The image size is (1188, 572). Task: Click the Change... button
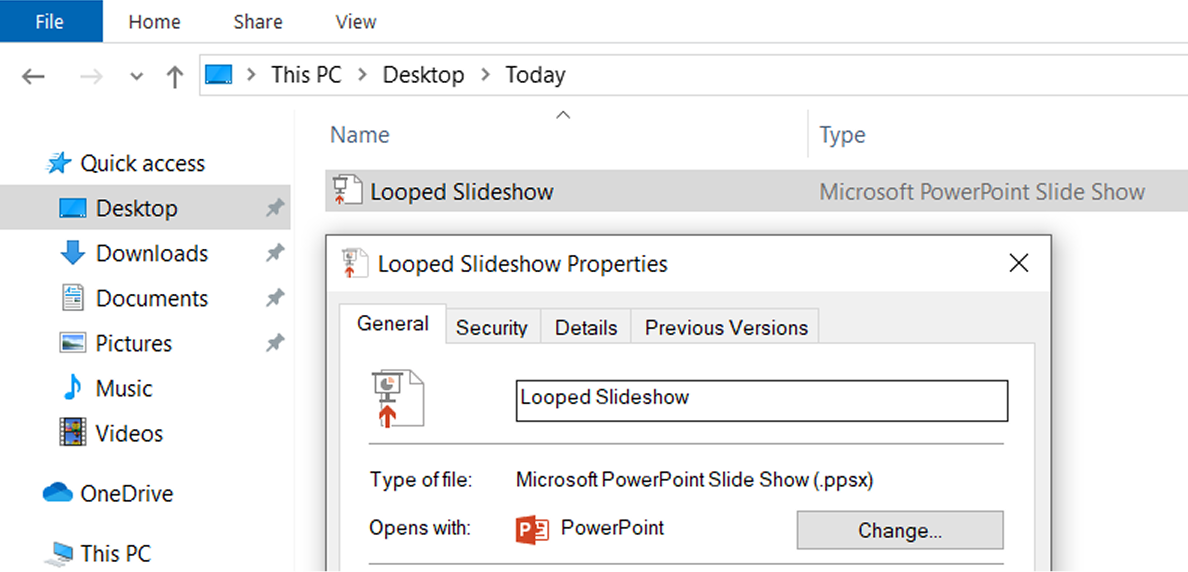click(899, 530)
